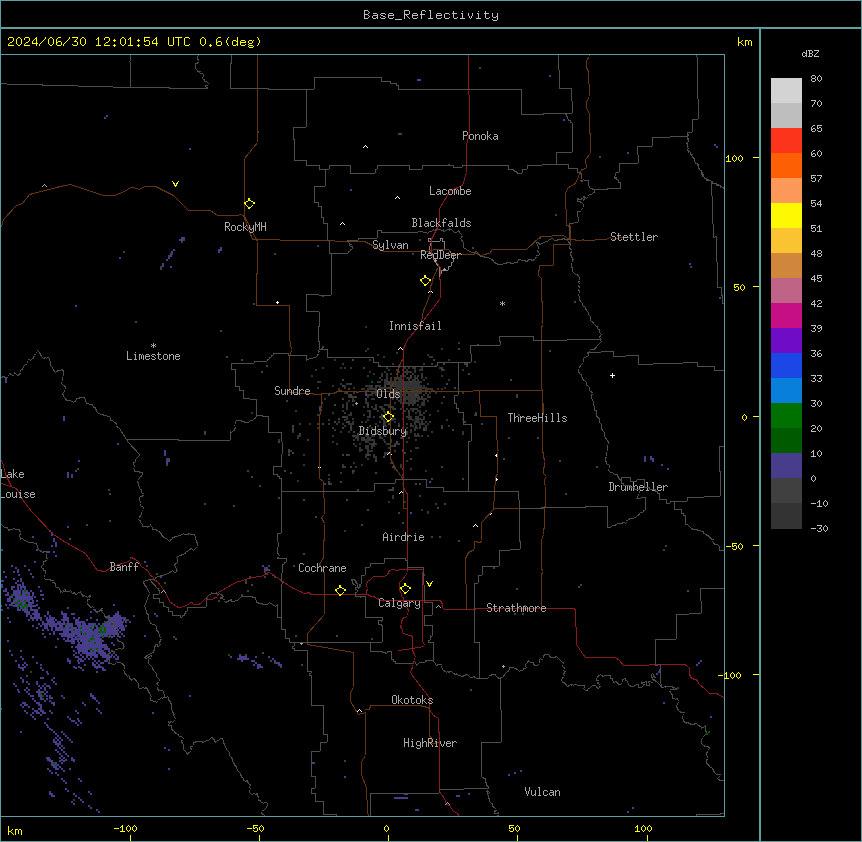The height and width of the screenshot is (842, 862).
Task: Select the yellow diamond between Olds and Didsbury
Action: (388, 417)
